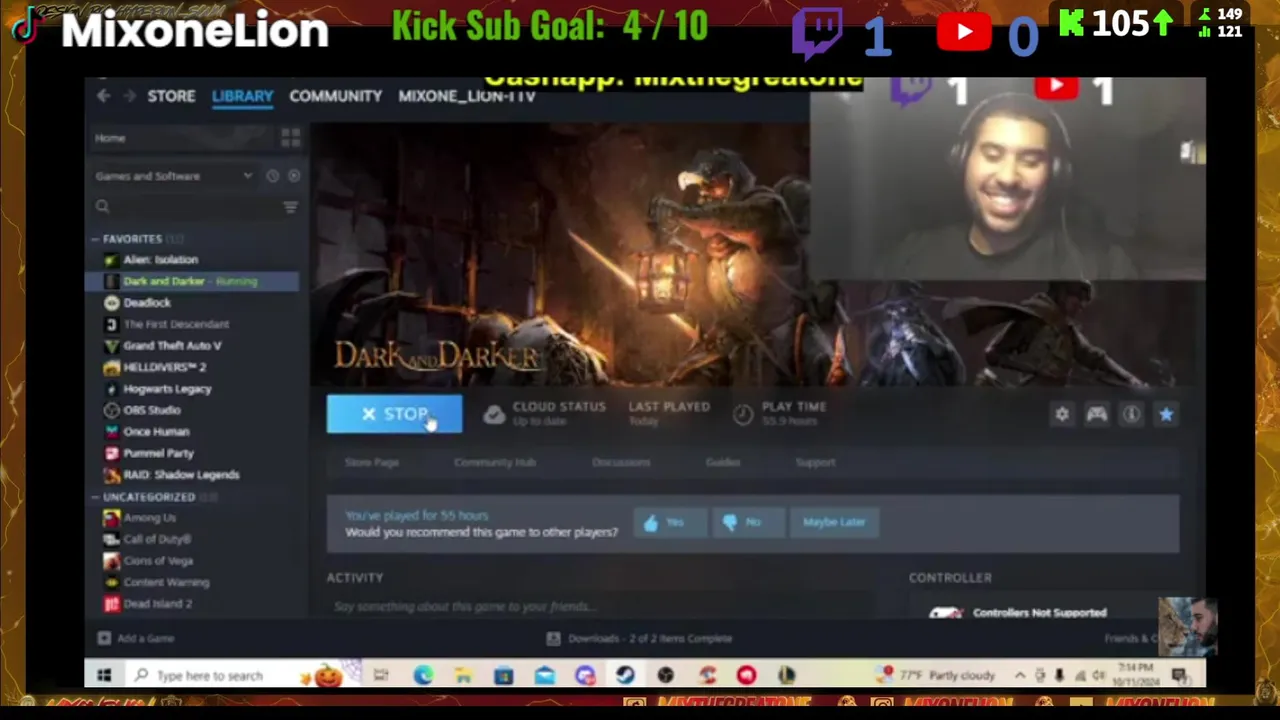Image resolution: width=1280 pixels, height=720 pixels.
Task: Open the MIXONE_LION-TTV profile tab
Action: click(466, 96)
